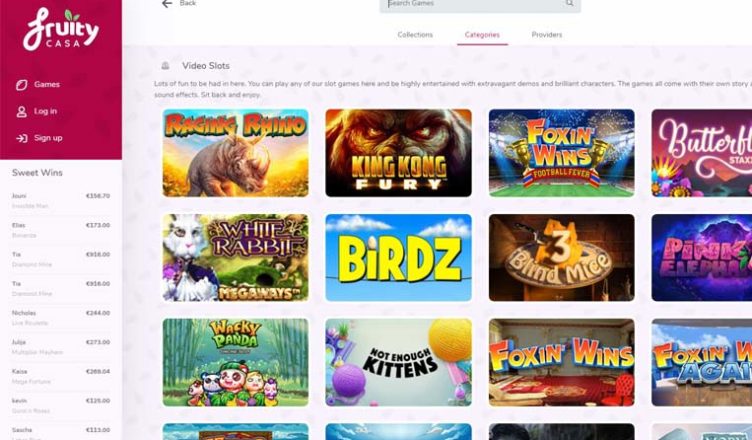Click the back arrow icon

166,4
